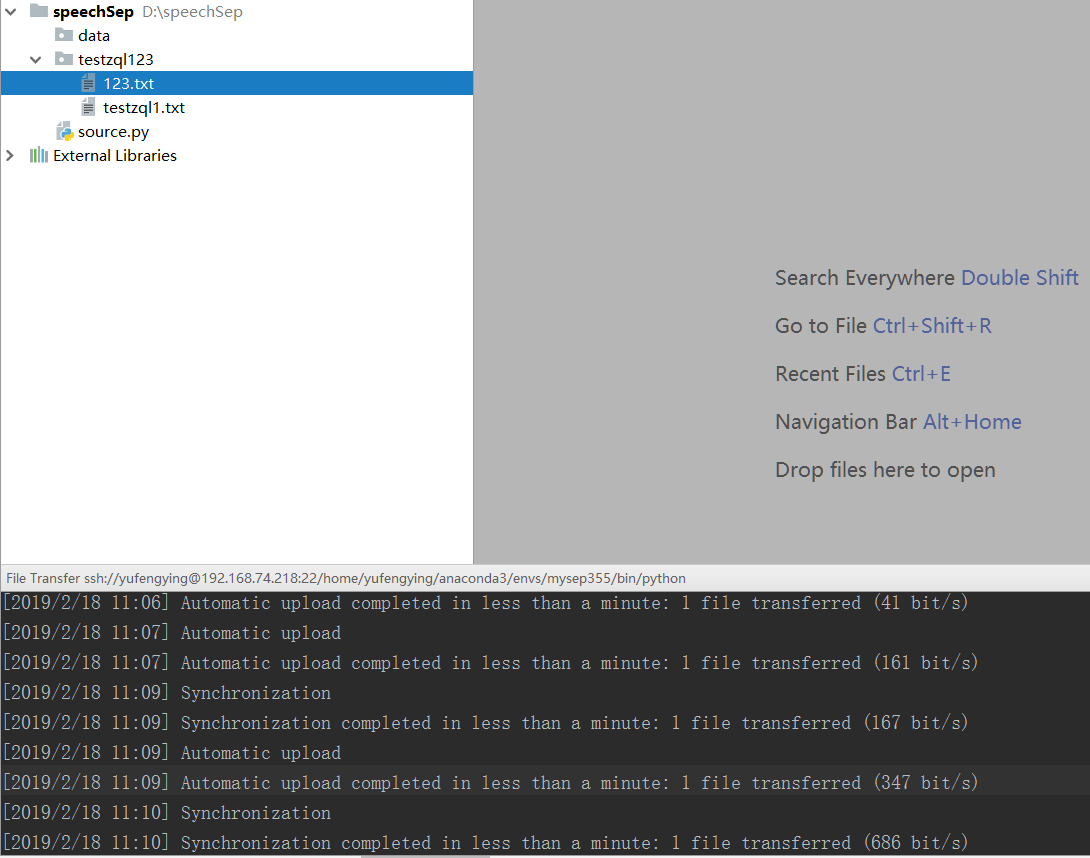Click the External Libraries bar-chart icon
1090x858 pixels.
pyautogui.click(x=39, y=155)
